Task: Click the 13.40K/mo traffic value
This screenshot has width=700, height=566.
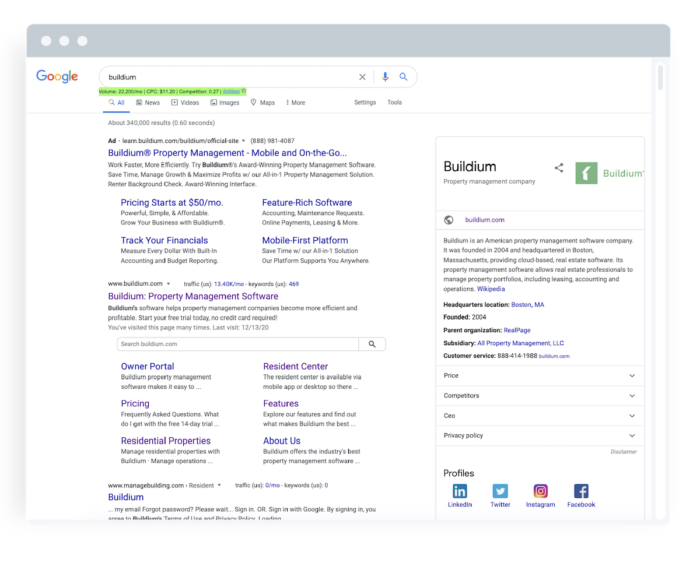Action: pyautogui.click(x=229, y=284)
